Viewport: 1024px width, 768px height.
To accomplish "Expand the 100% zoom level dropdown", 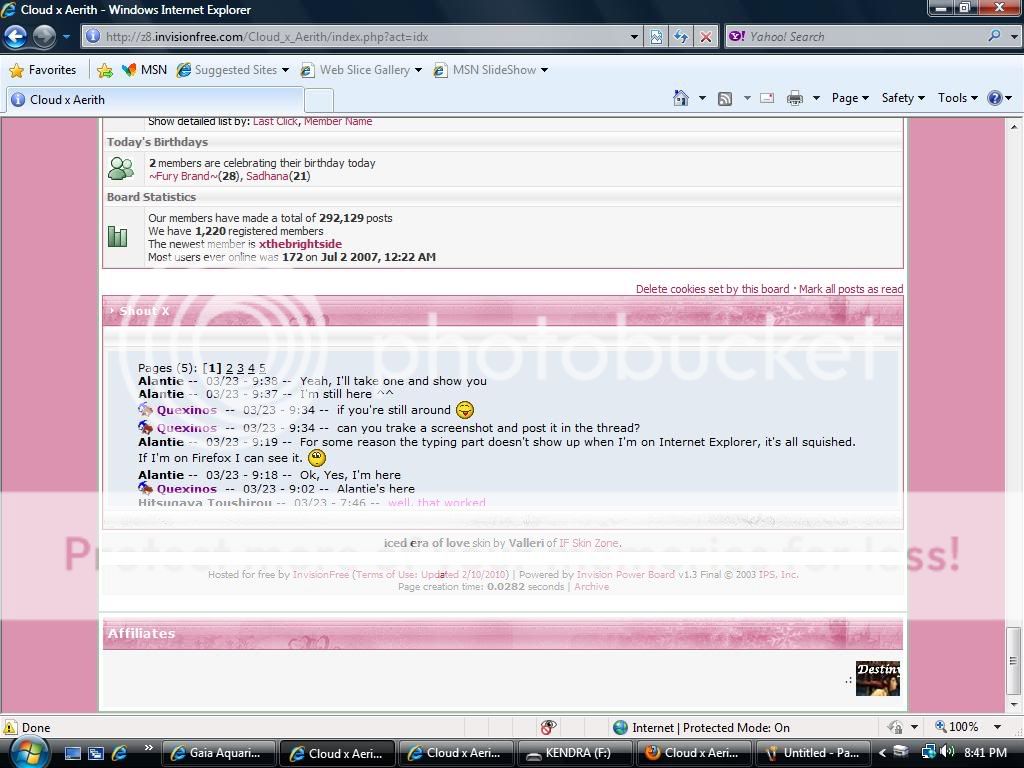I will pyautogui.click(x=997, y=727).
